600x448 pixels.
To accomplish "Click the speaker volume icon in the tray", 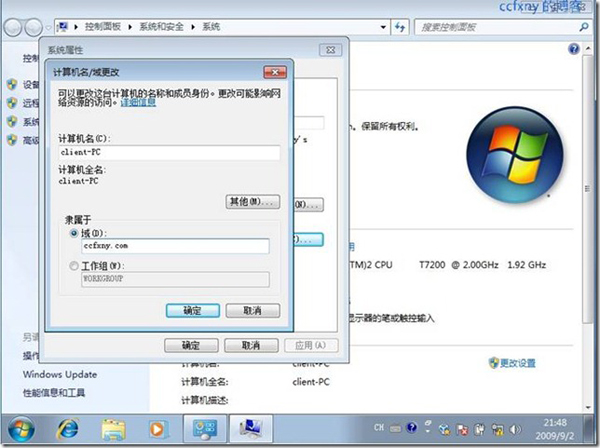I will coord(516,430).
